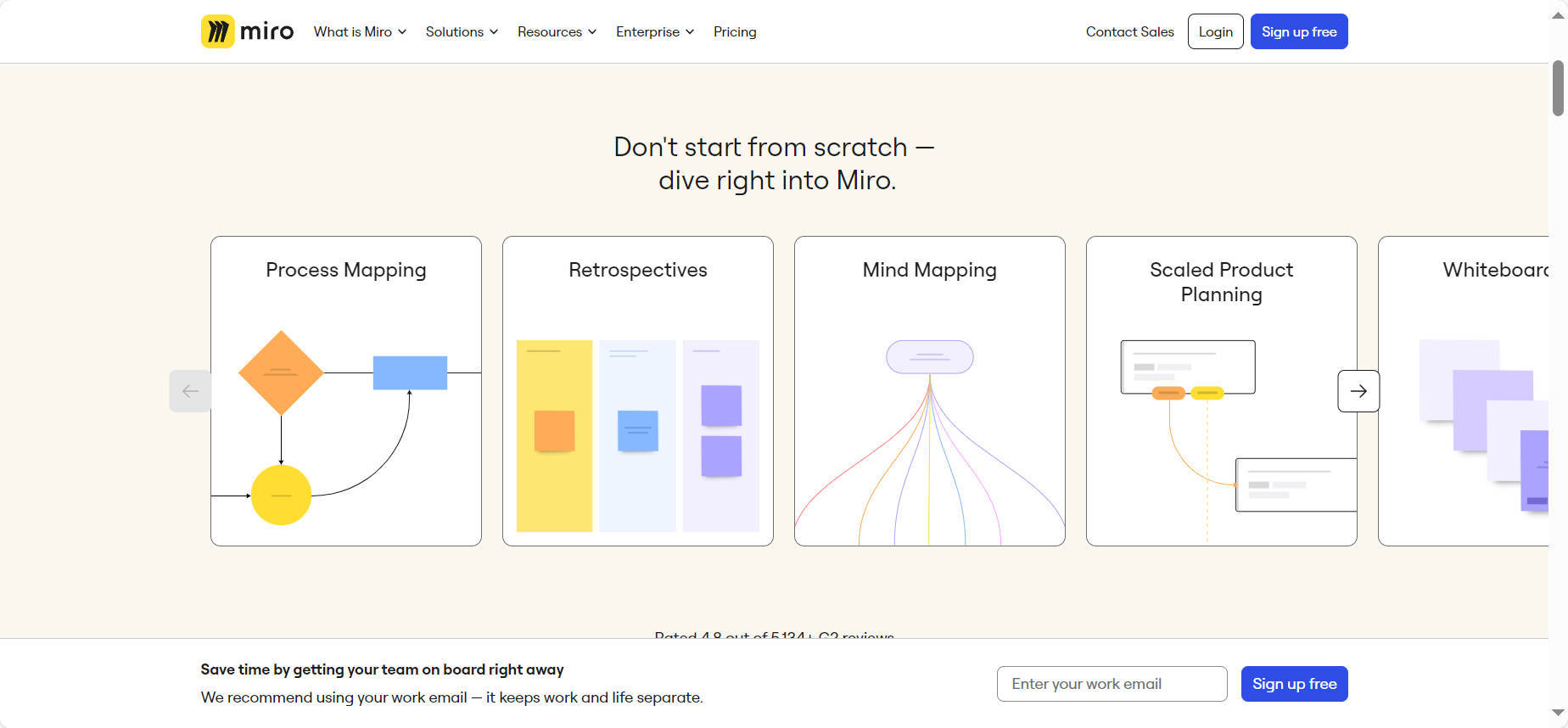
Task: Open the Whiteboard template card
Action: pos(1464,391)
